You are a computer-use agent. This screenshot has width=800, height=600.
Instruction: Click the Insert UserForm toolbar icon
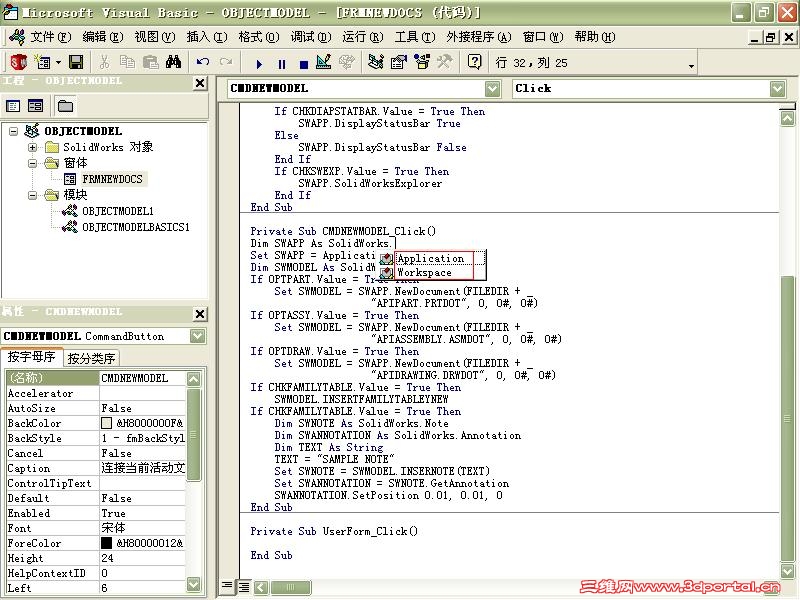click(x=43, y=62)
